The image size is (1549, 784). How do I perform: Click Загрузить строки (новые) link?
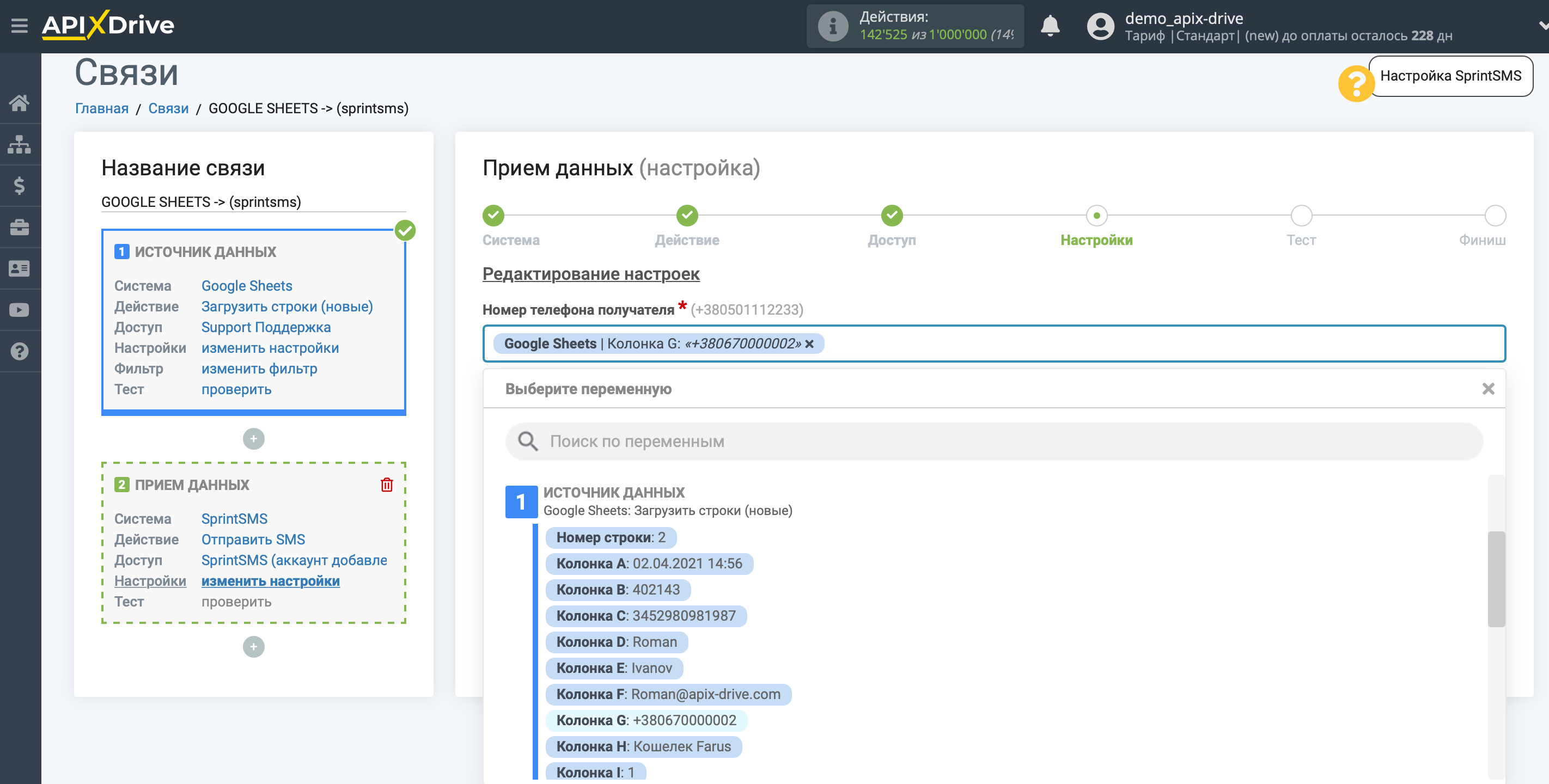coord(287,307)
